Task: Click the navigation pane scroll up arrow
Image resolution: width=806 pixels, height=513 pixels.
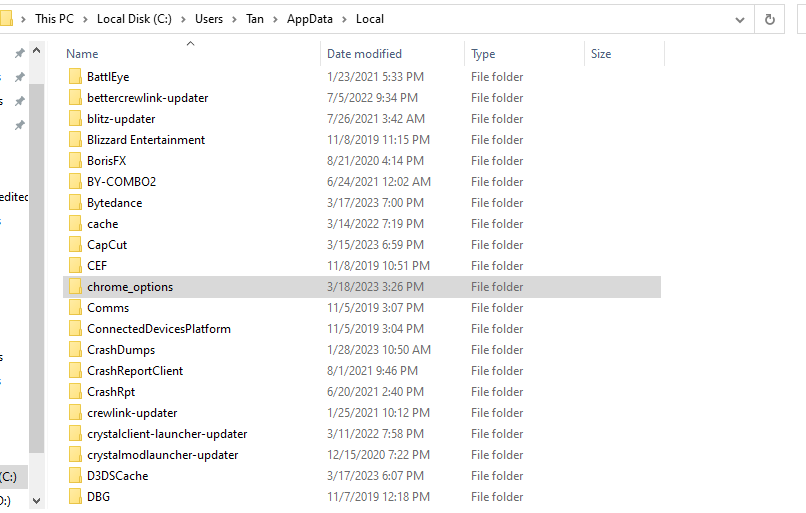Action: click(36, 50)
